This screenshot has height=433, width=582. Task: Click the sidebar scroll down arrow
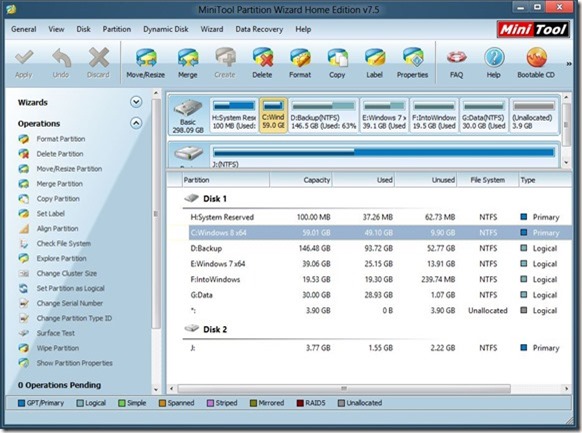point(156,390)
